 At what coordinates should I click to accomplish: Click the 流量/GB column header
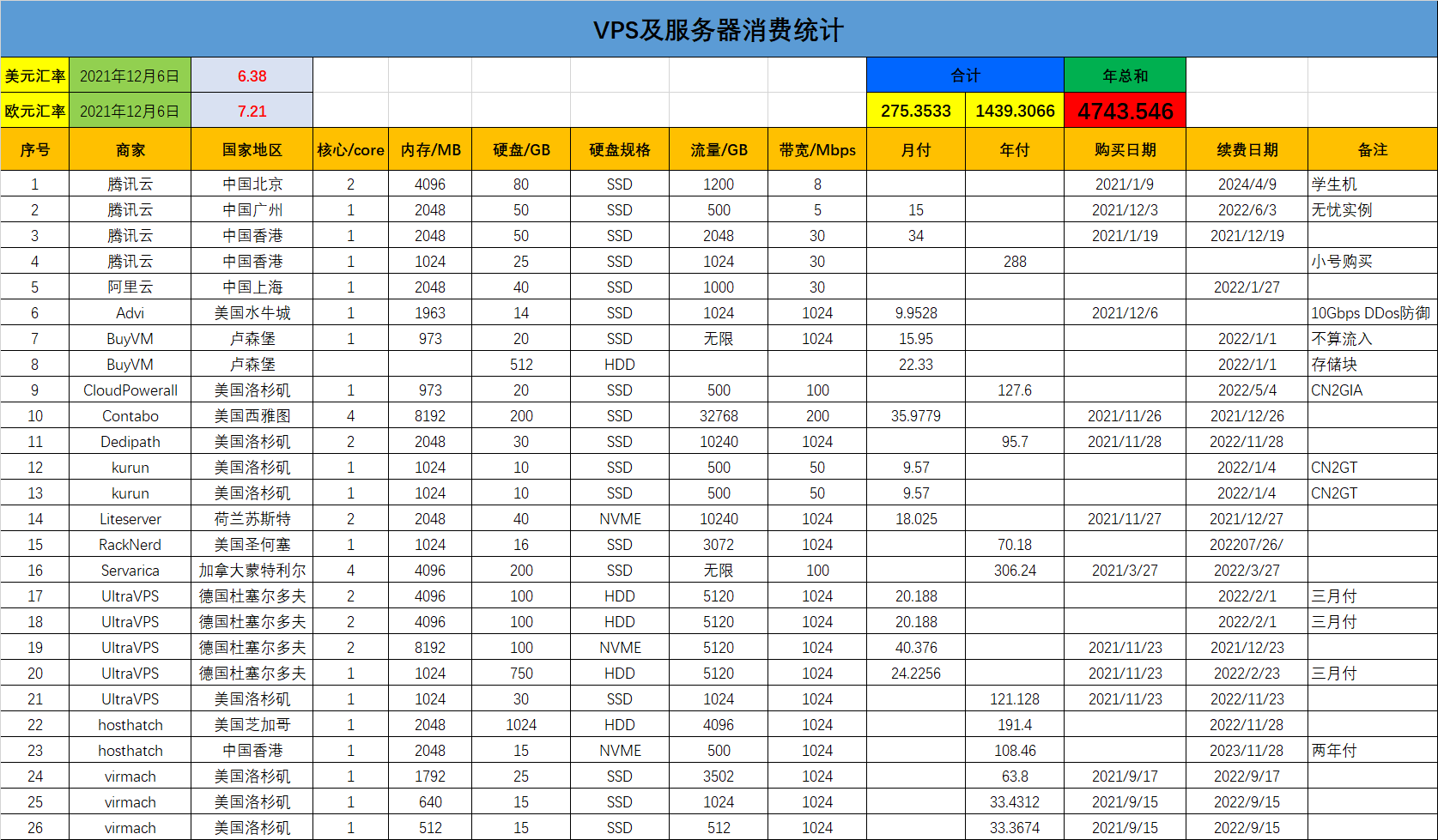(x=719, y=149)
